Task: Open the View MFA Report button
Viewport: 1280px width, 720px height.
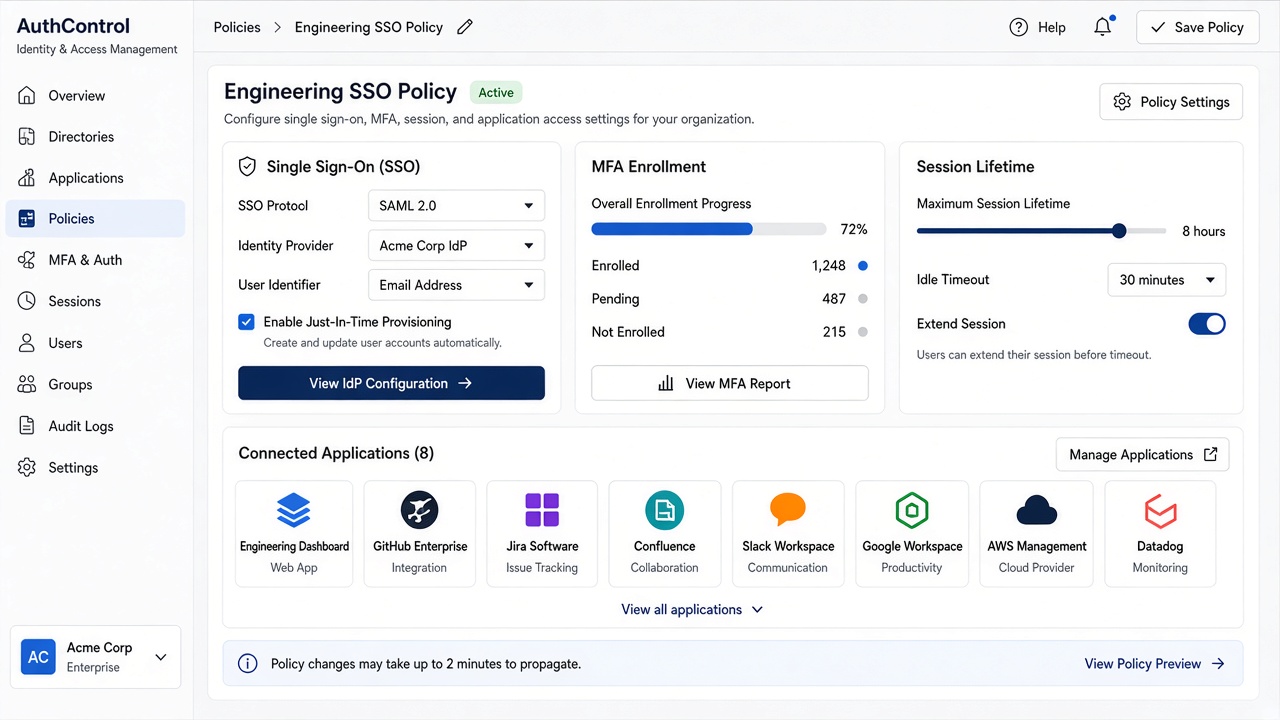Action: [730, 383]
